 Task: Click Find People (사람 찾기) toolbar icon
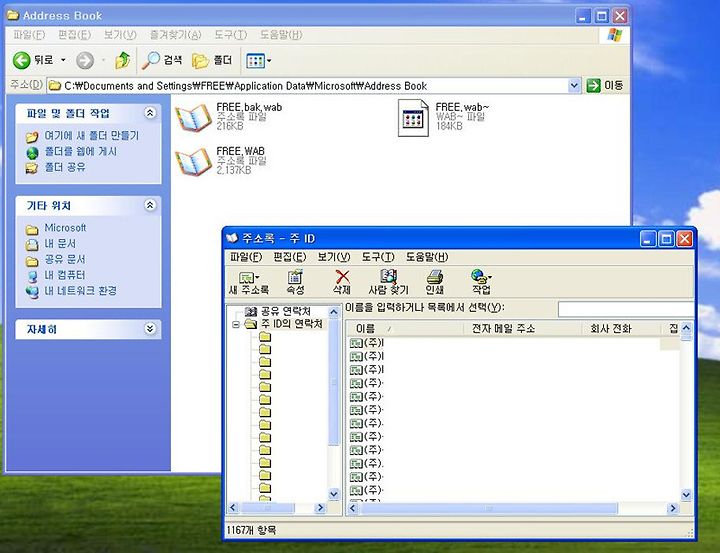point(388,282)
